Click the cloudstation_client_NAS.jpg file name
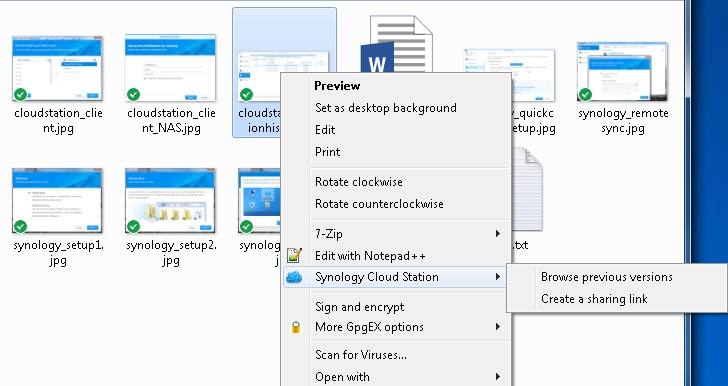The width and height of the screenshot is (728, 386). 171,120
